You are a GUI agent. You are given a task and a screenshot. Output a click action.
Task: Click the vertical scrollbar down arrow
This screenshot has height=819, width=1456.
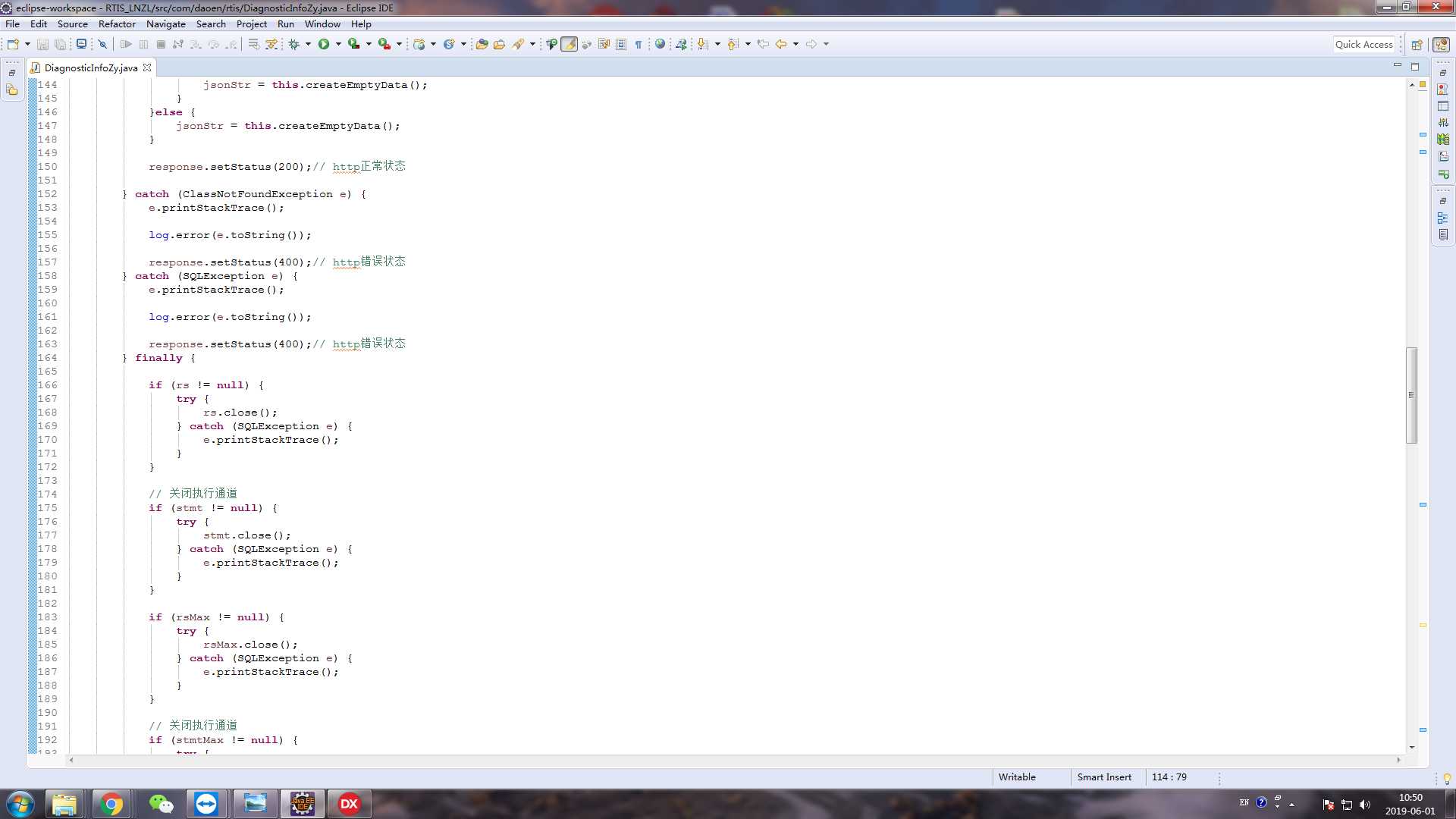click(1411, 748)
